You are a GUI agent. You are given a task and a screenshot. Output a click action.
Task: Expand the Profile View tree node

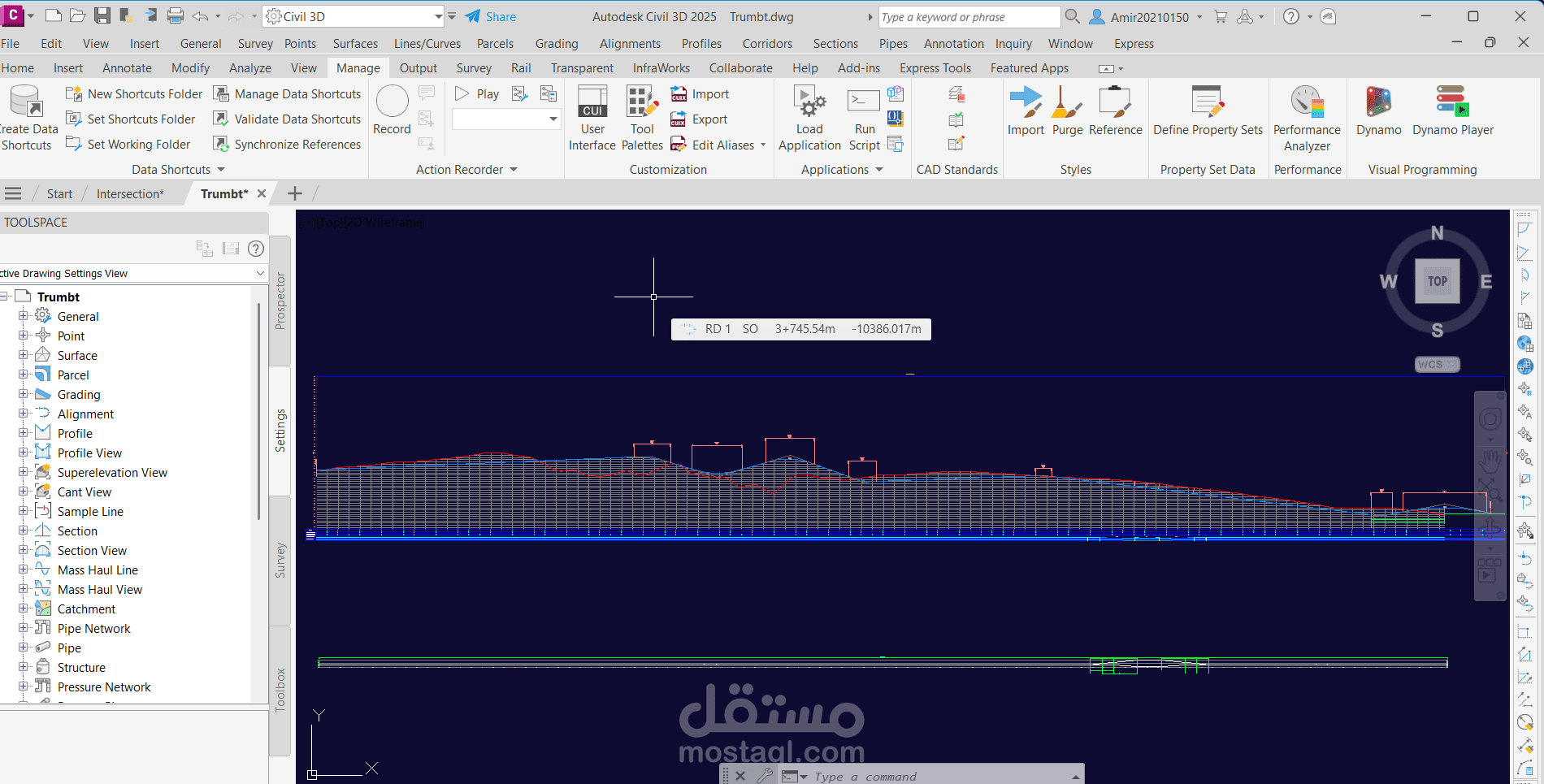click(24, 453)
